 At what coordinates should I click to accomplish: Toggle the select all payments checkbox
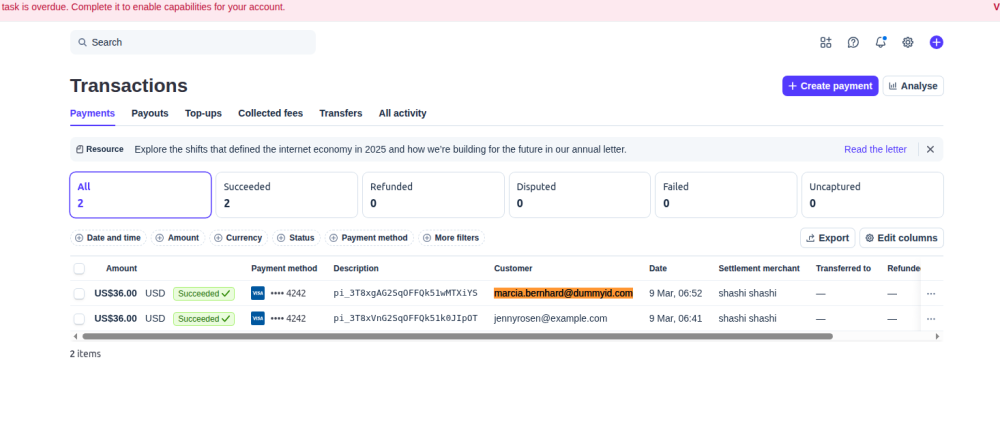(x=79, y=268)
